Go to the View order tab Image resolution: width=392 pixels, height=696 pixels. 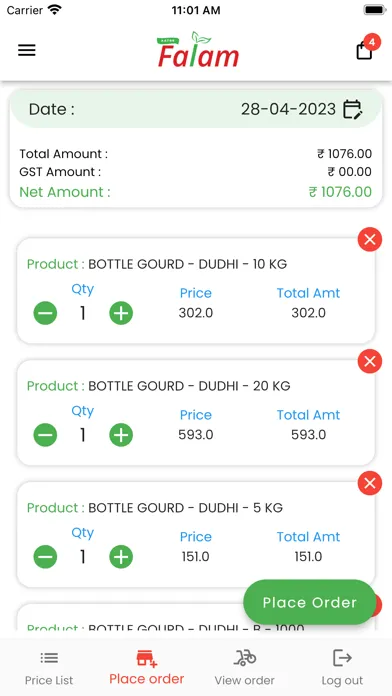pyautogui.click(x=245, y=669)
